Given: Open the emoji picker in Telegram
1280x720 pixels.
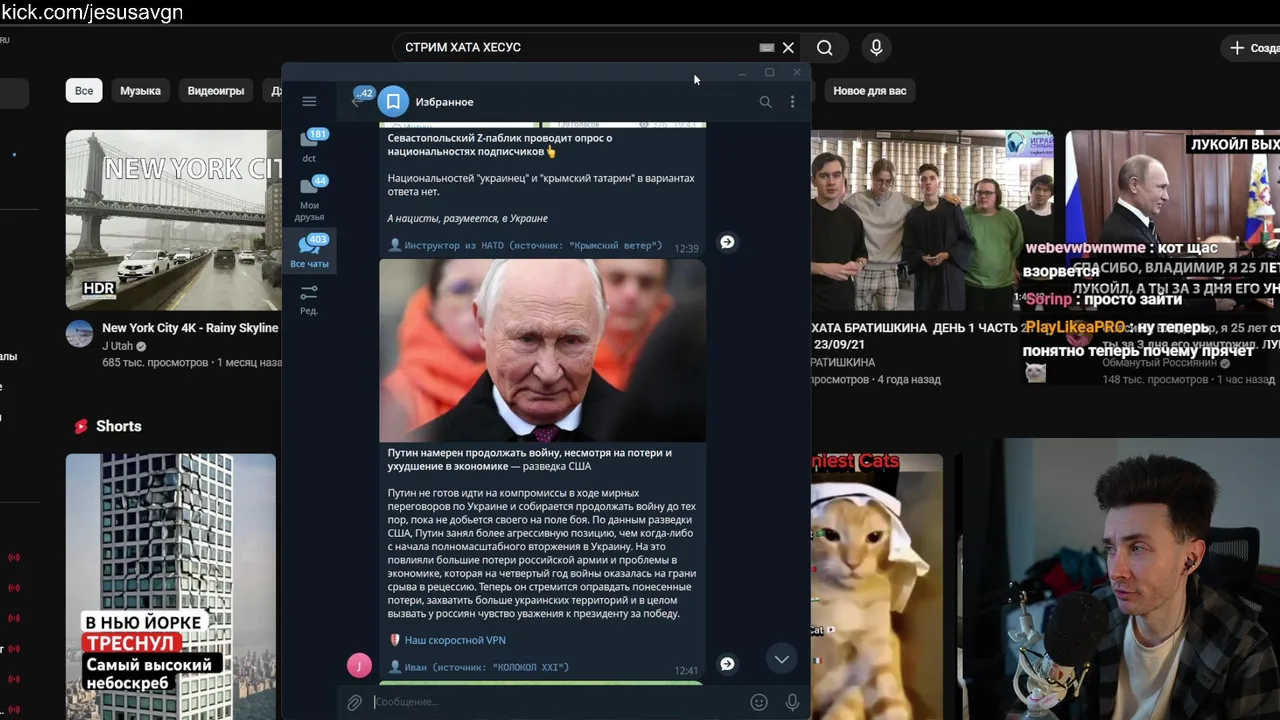Looking at the screenshot, I should (759, 702).
